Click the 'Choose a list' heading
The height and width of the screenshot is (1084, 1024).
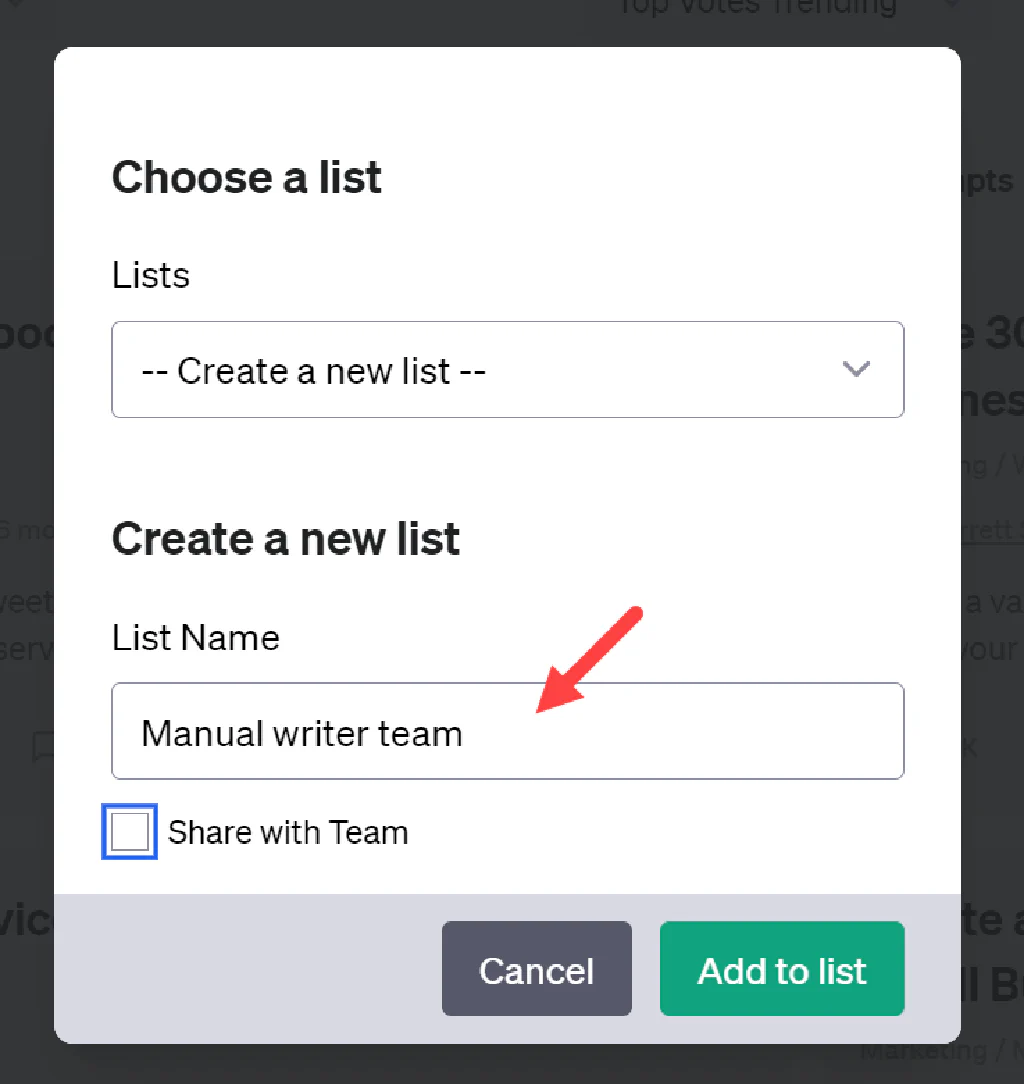[247, 177]
